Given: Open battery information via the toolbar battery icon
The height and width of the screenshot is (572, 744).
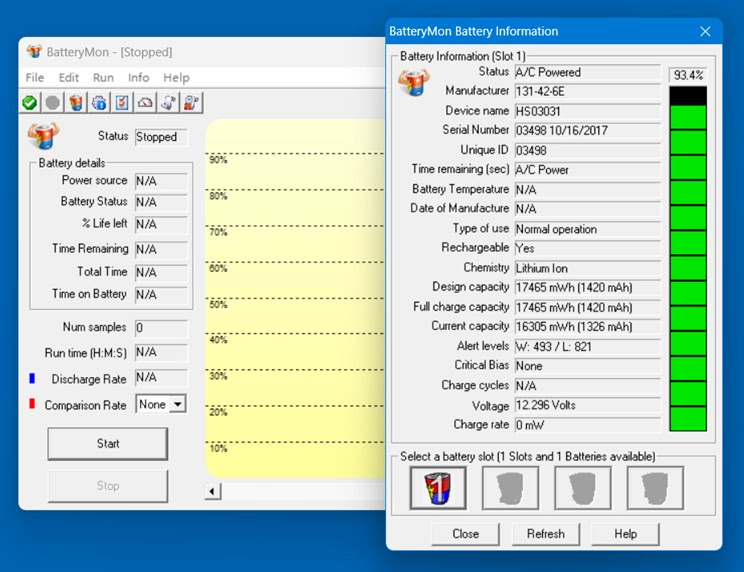Looking at the screenshot, I should pos(76,102).
